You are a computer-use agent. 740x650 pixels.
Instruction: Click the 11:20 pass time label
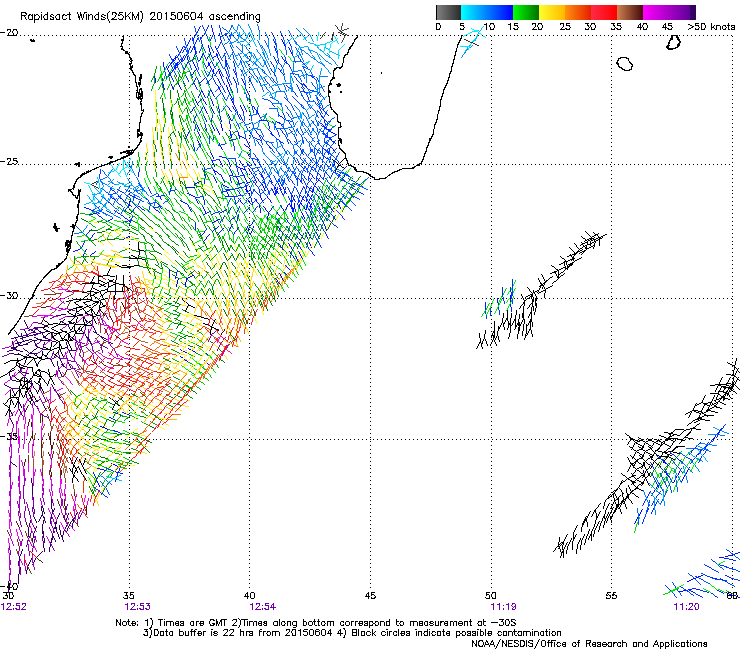click(x=686, y=607)
